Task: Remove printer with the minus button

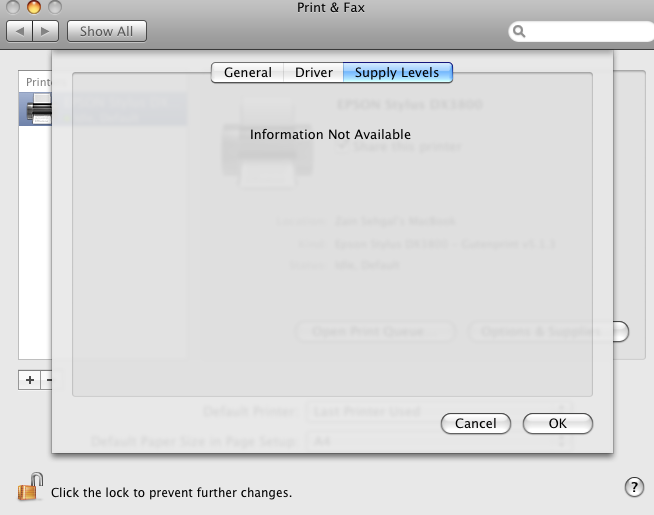Action: click(46, 380)
